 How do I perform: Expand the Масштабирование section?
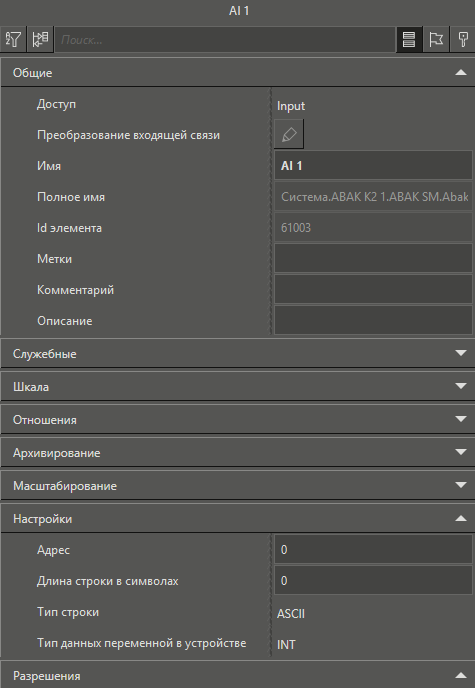237,485
